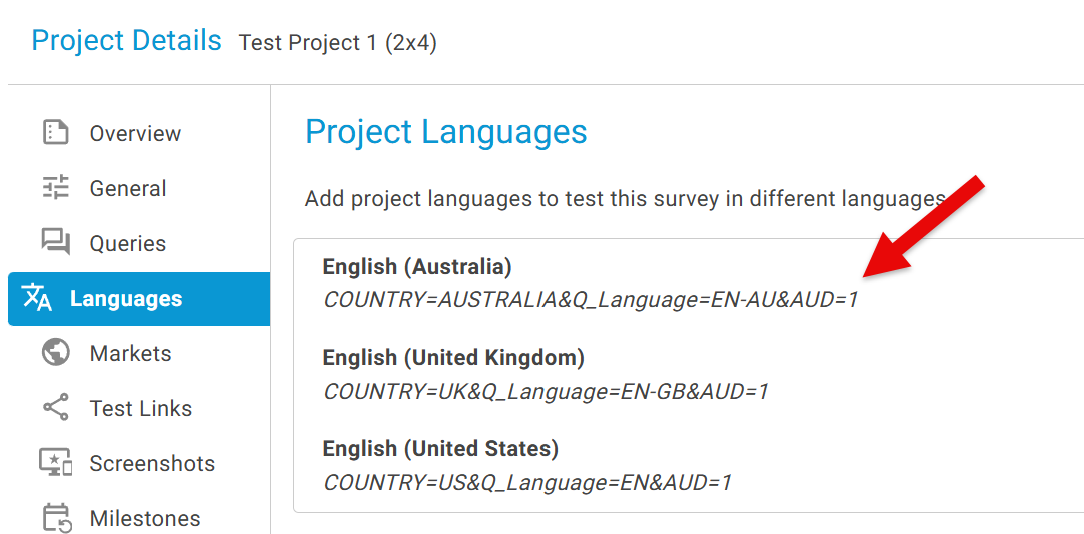Select the English (United Kingdom) language entry
Screen dimensions: 1084x534
(453, 358)
